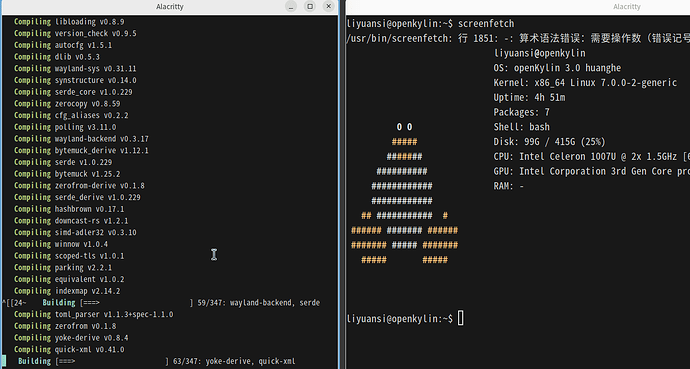Click the 'GPU: Intel Corporation' line
The height and width of the screenshot is (369, 690).
(592, 172)
